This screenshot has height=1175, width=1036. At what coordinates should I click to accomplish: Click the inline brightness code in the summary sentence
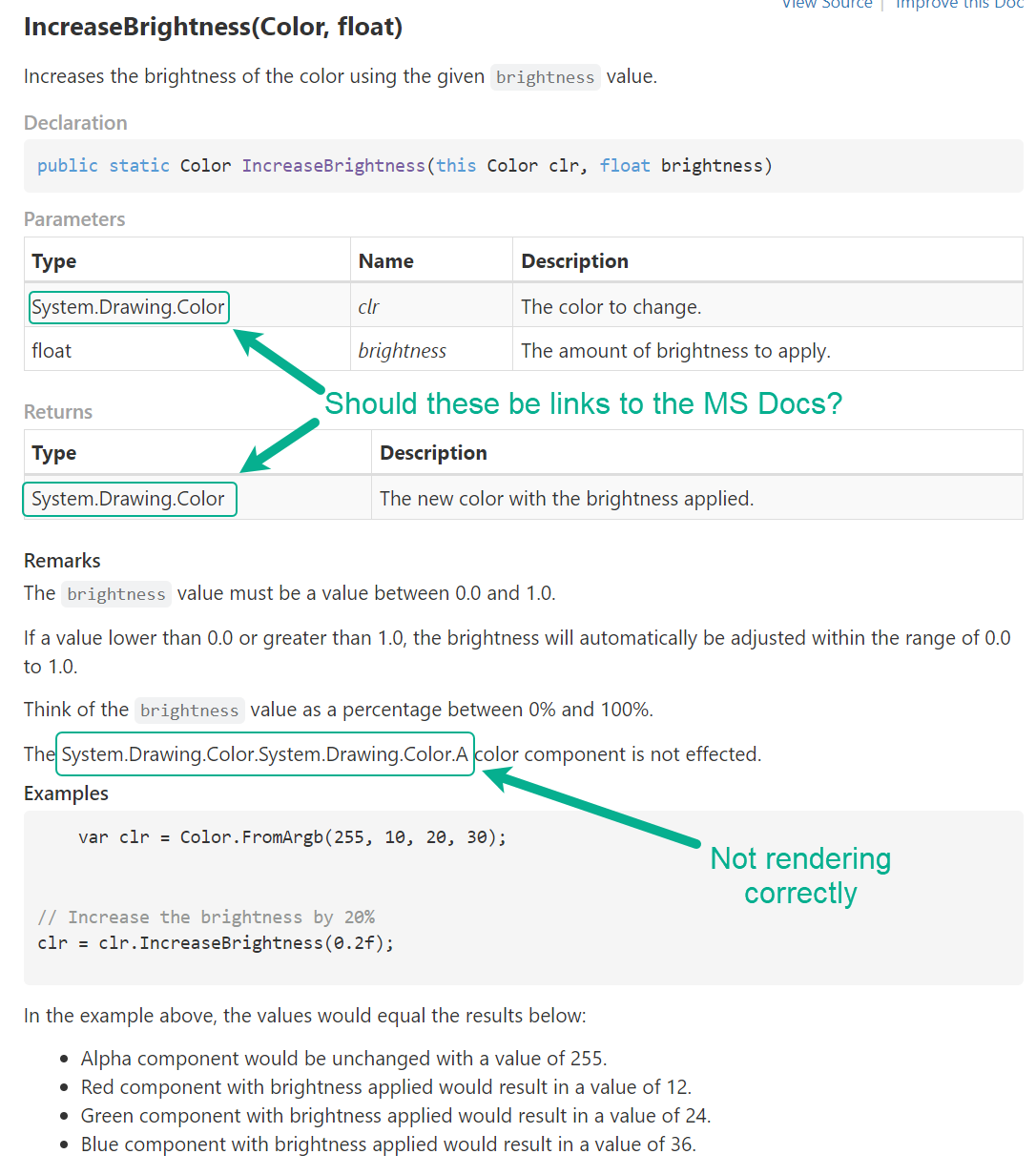(546, 77)
